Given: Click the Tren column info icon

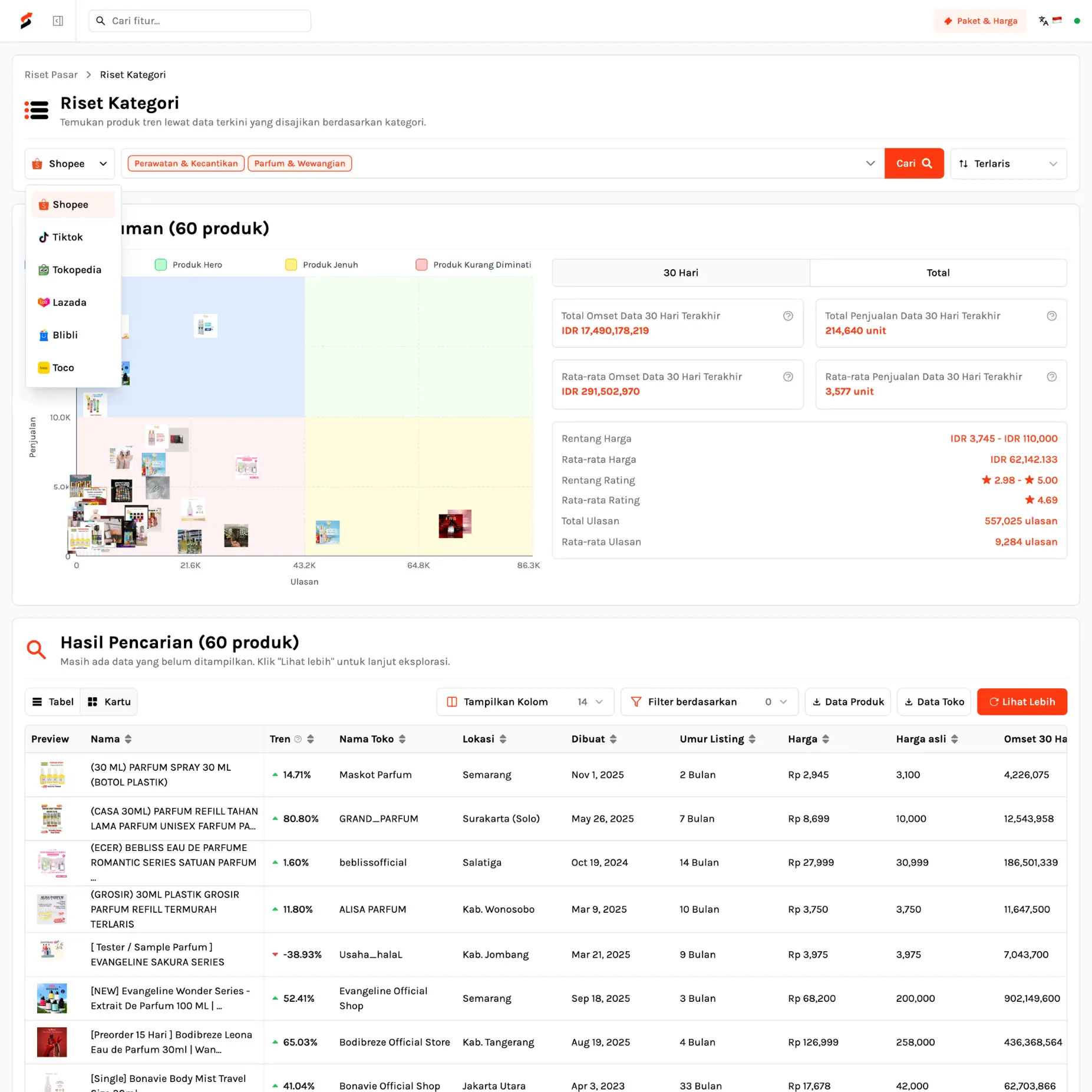Looking at the screenshot, I should click(x=298, y=739).
